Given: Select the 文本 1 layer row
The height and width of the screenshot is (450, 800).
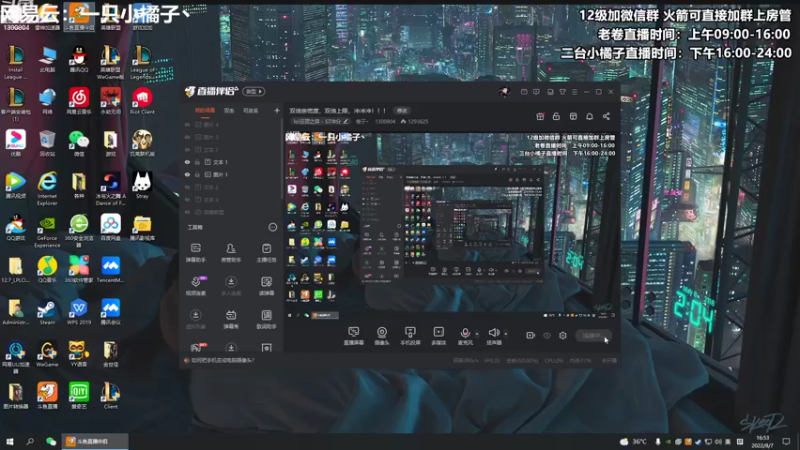Looking at the screenshot, I should 231,162.
